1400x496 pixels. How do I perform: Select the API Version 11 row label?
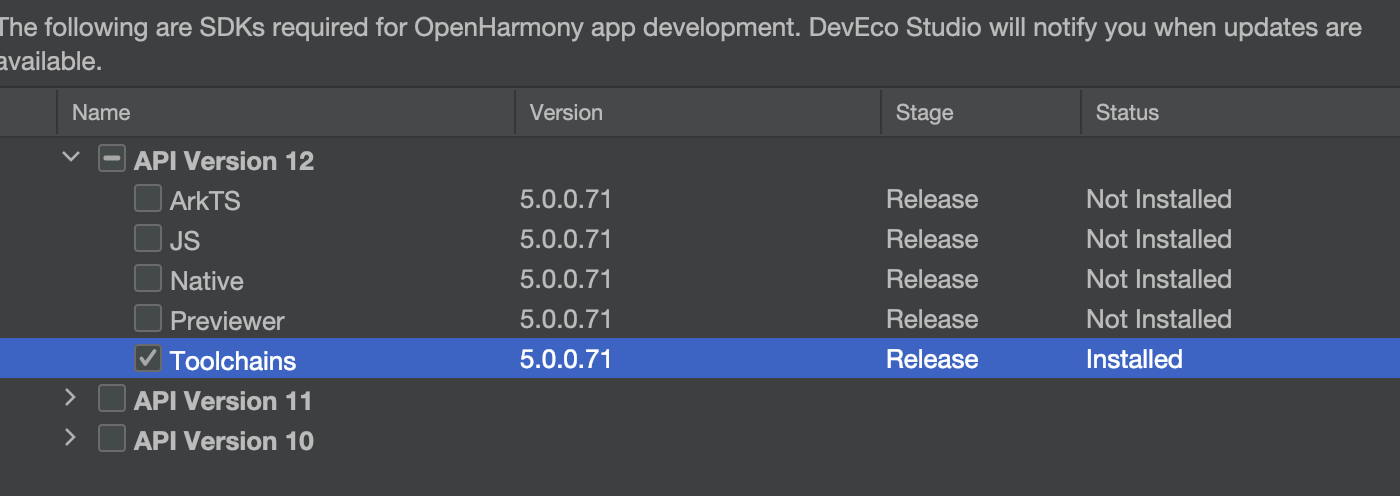tap(223, 400)
